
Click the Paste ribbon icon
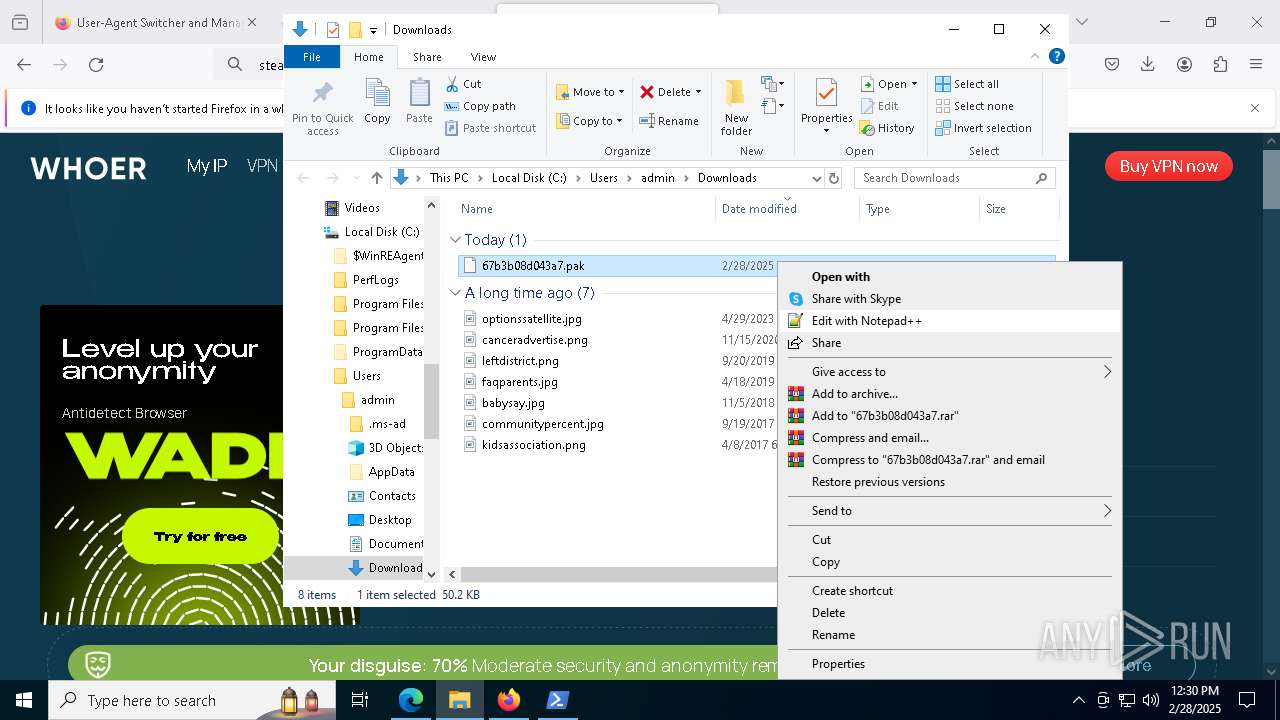[419, 101]
